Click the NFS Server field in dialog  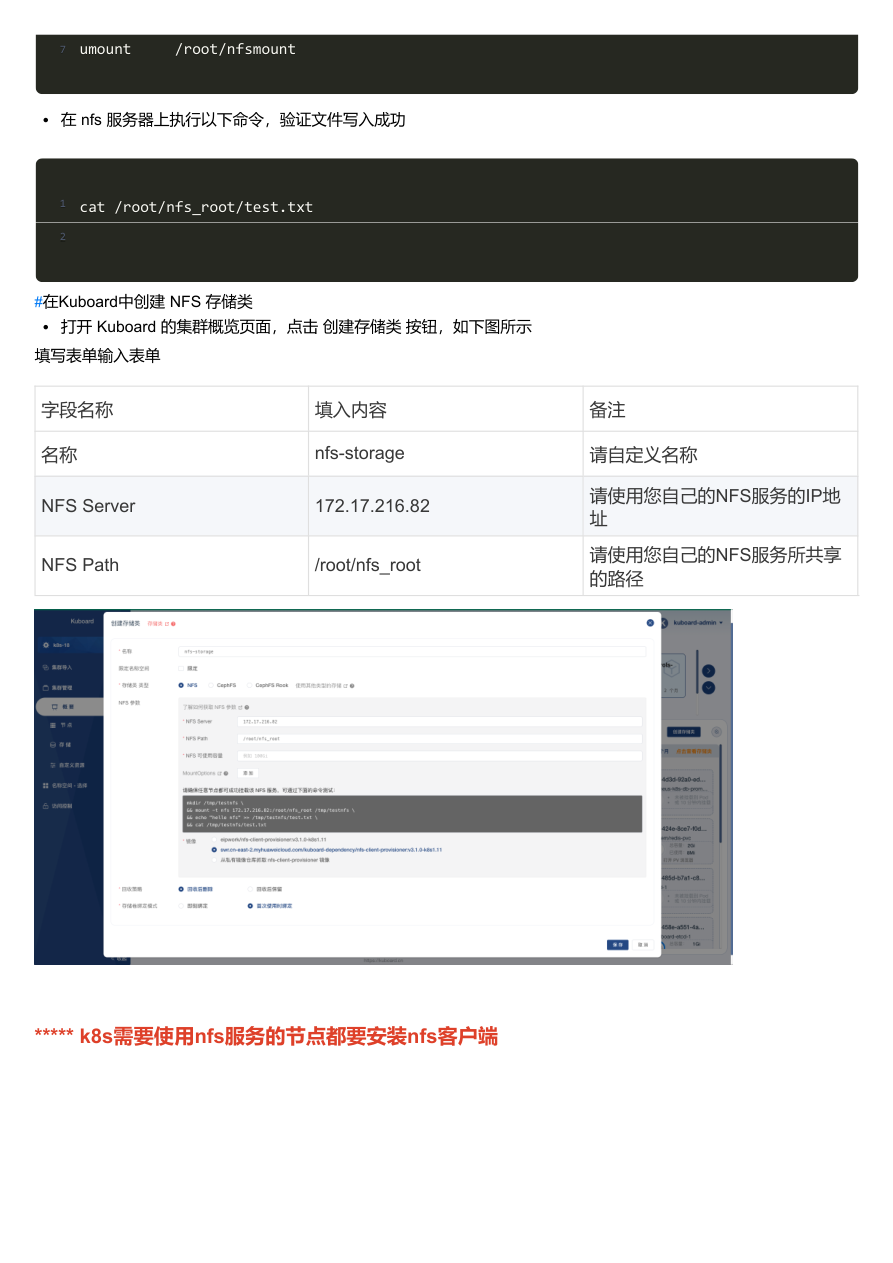coord(440,721)
